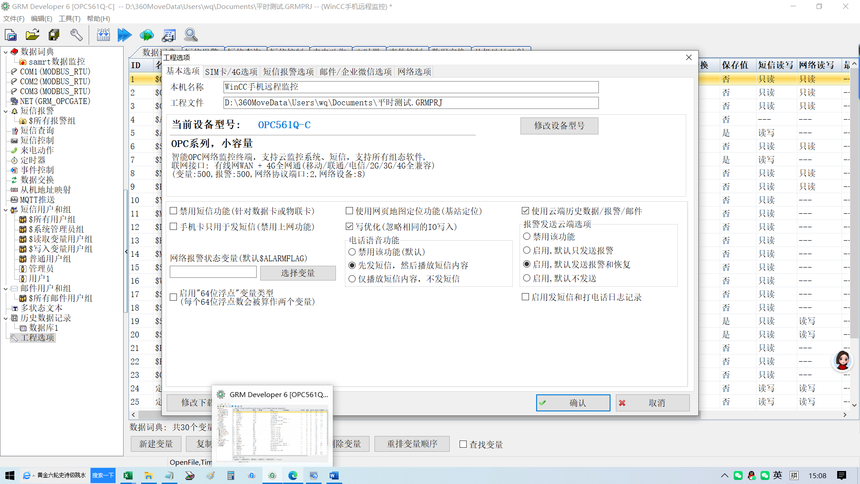This screenshot has height=484, width=860.
Task: Enable 禁用短信功能 checkbox
Action: click(173, 211)
